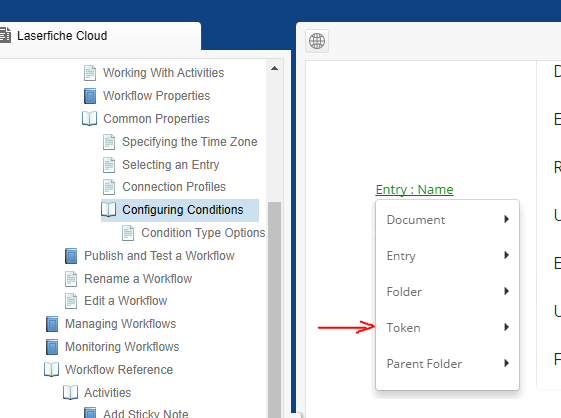Expand the Folder submenu arrow

coord(506,291)
